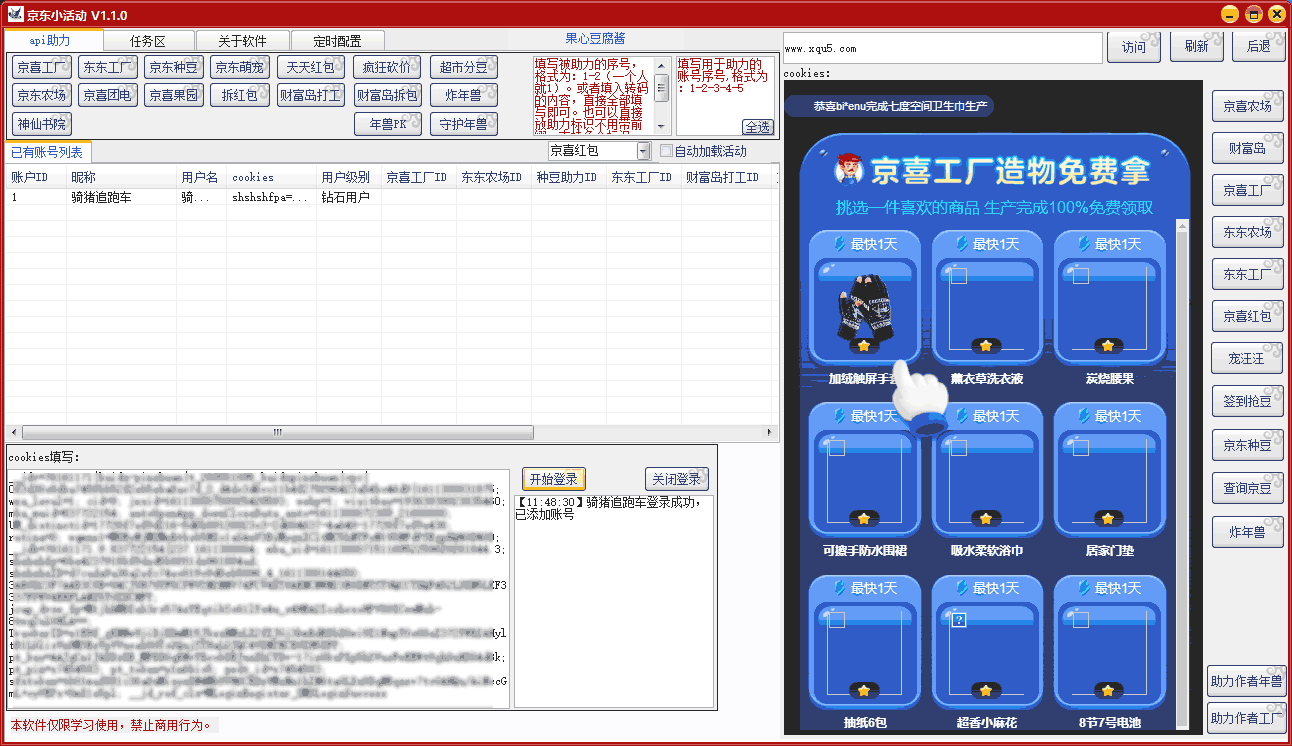This screenshot has width=1292, height=746.
Task: Click the 财富岛拆包 button
Action: [x=387, y=96]
